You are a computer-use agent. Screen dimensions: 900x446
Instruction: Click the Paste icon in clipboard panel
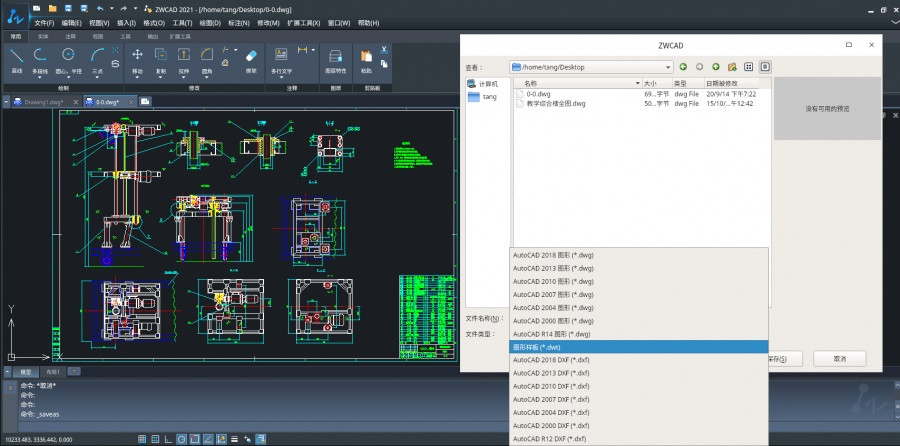[367, 57]
